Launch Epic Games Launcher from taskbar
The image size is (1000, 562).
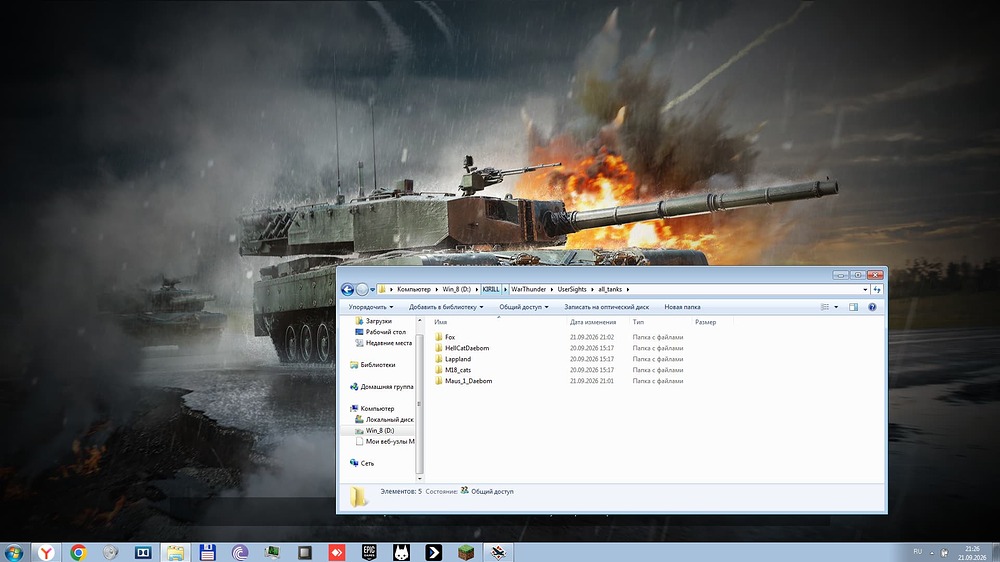pos(369,552)
